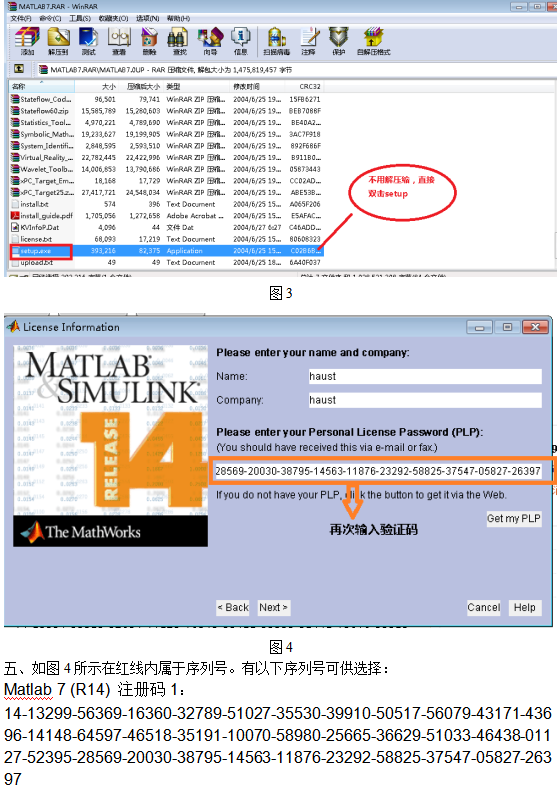The image size is (558, 790).
Task: Click the WinRAR title bar icon of MATLAB7.RAR
Action: coord(13,7)
